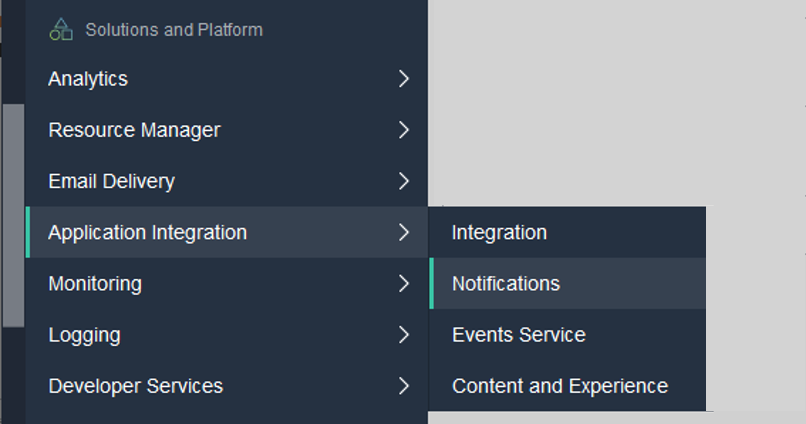The height and width of the screenshot is (424, 806).
Task: Select Resource Manager in the menu
Action: click(134, 130)
